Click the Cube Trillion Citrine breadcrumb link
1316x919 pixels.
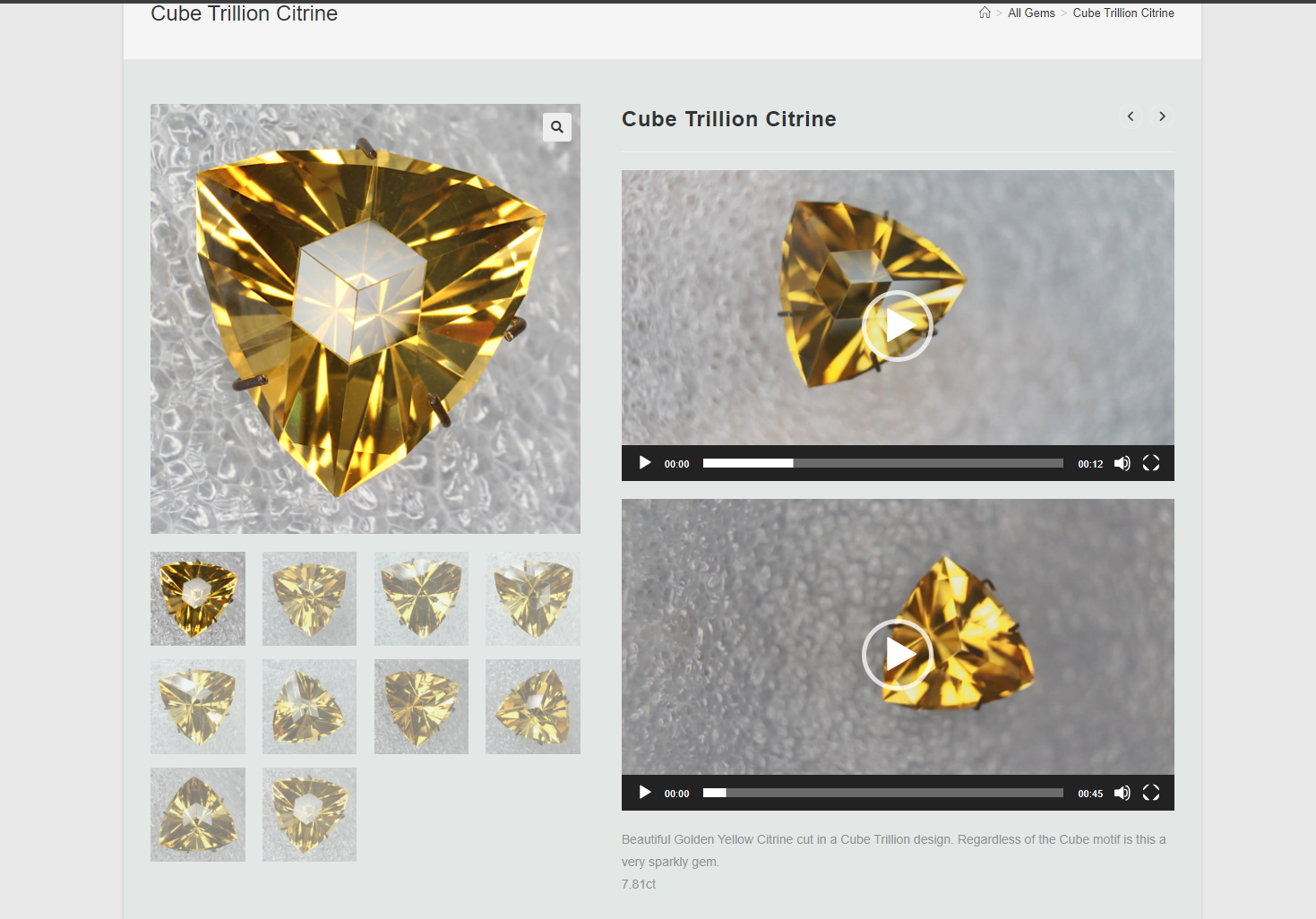[x=1123, y=13]
